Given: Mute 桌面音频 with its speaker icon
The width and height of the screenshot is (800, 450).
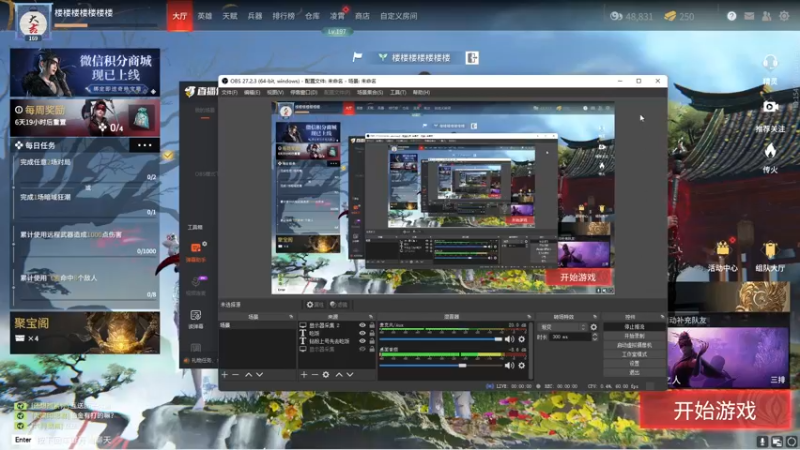Looking at the screenshot, I should 509,365.
